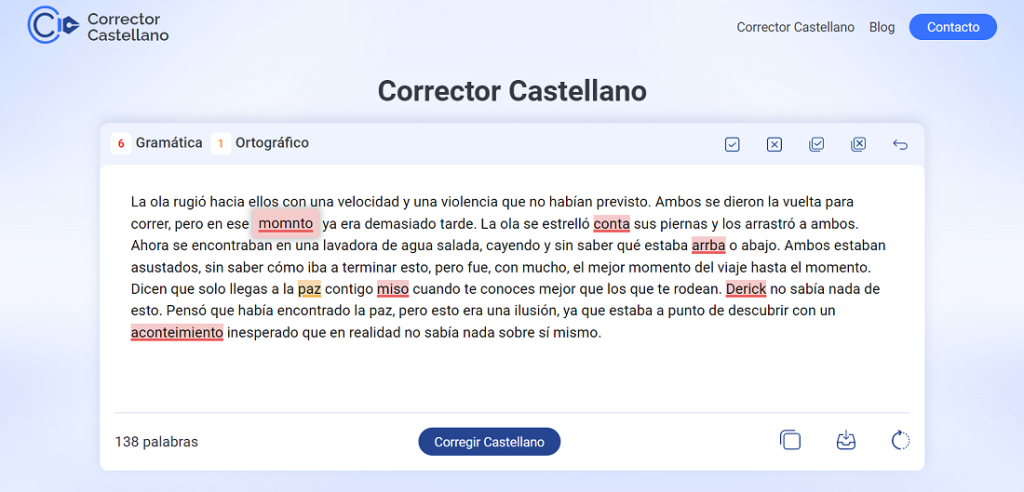Image resolution: width=1024 pixels, height=492 pixels.
Task: Click the underlined name Derick
Action: point(745,289)
